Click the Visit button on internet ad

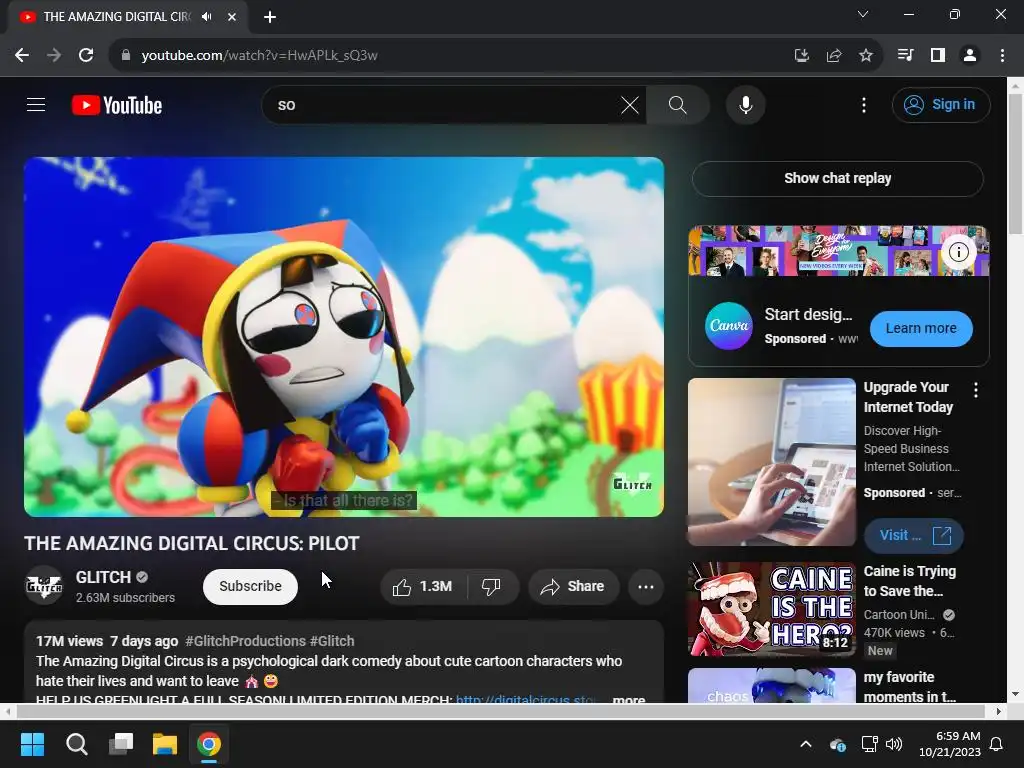click(914, 536)
